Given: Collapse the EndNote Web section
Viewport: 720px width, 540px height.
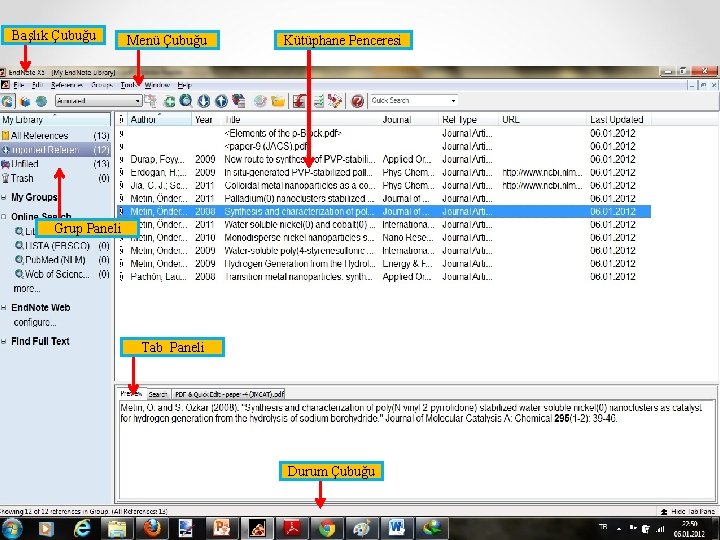Looking at the screenshot, I should coord(4,308).
